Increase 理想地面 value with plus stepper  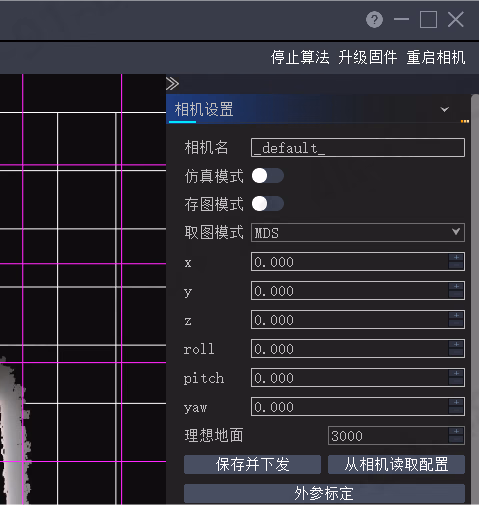coord(456,431)
